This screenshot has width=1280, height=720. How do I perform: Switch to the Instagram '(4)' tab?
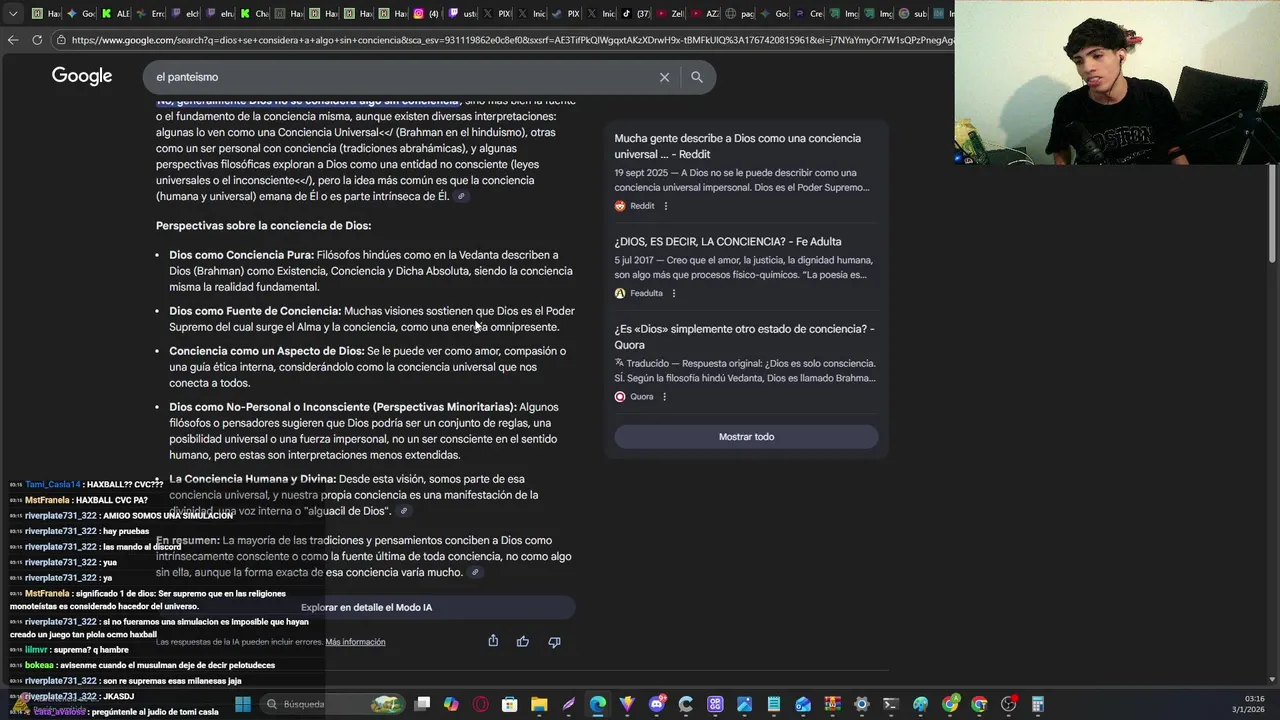pyautogui.click(x=425, y=14)
